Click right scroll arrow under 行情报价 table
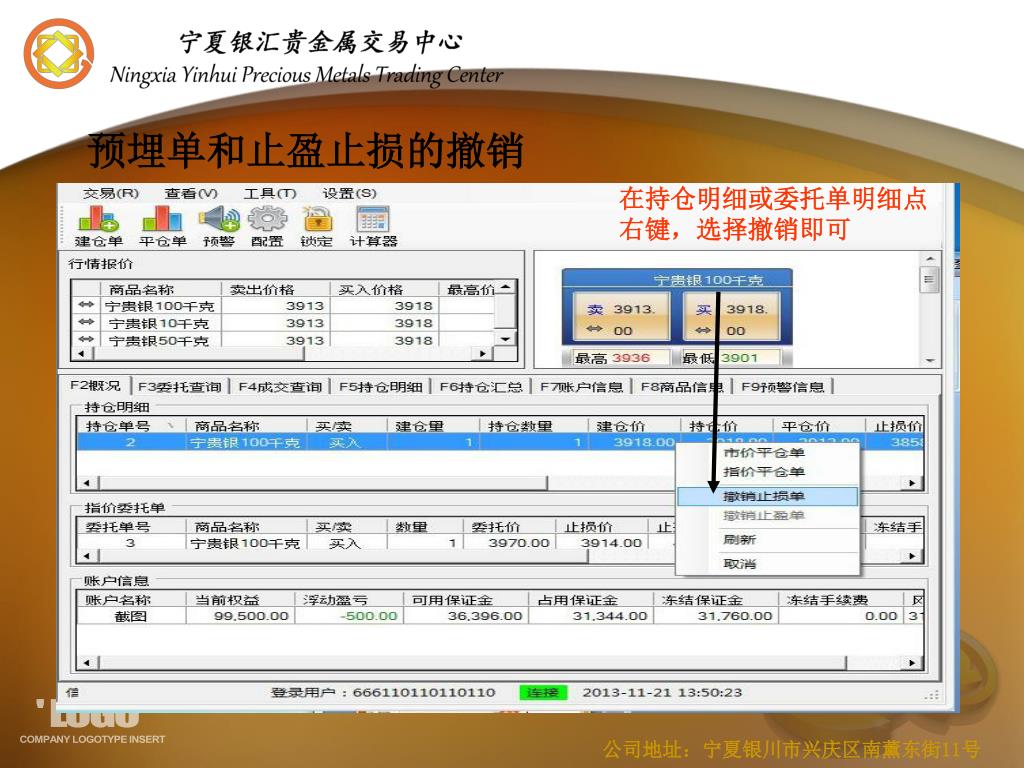Screen dimensions: 1024x768 [x=482, y=353]
